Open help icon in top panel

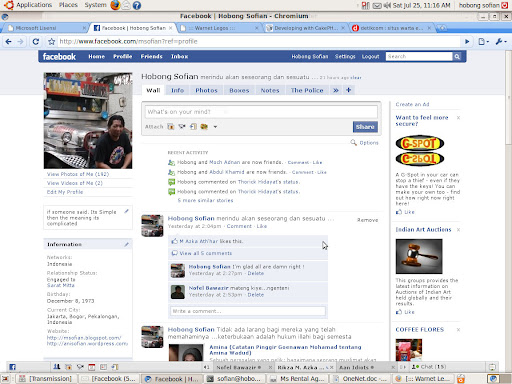137,5
